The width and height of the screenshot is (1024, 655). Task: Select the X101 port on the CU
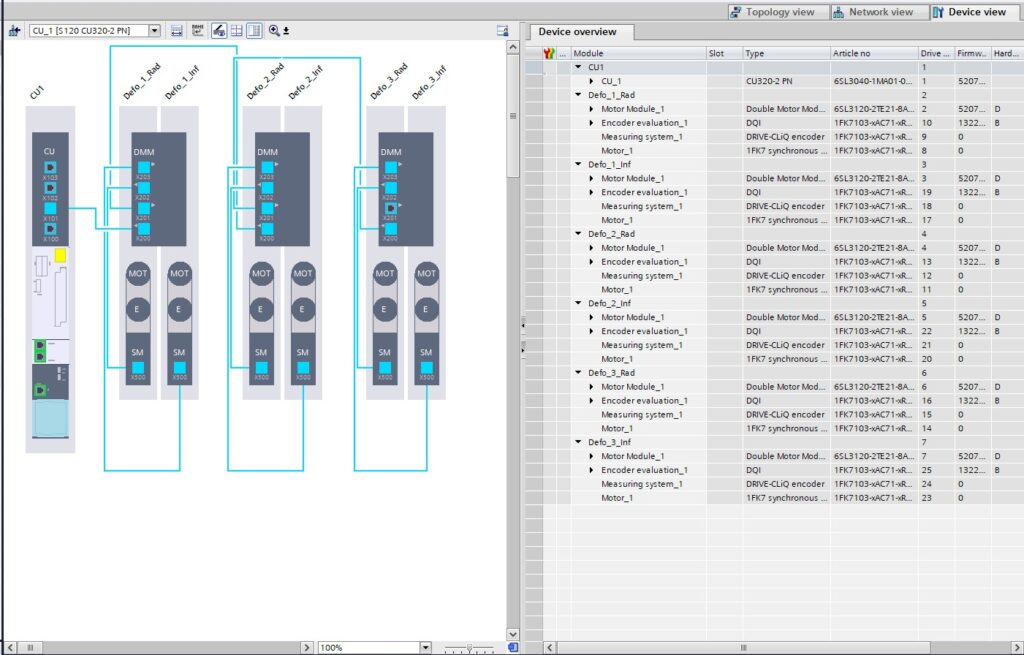coord(50,208)
